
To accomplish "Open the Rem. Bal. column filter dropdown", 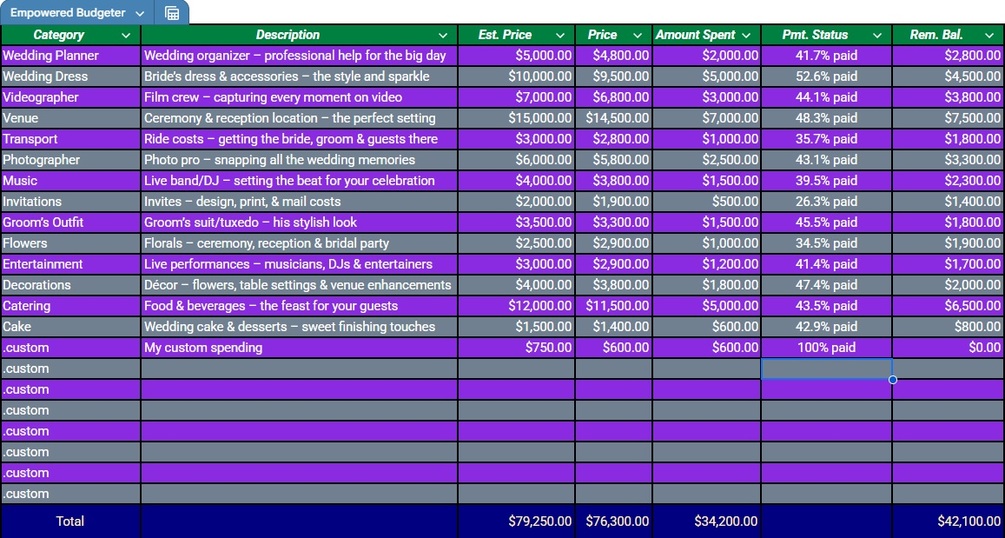I will [990, 35].
